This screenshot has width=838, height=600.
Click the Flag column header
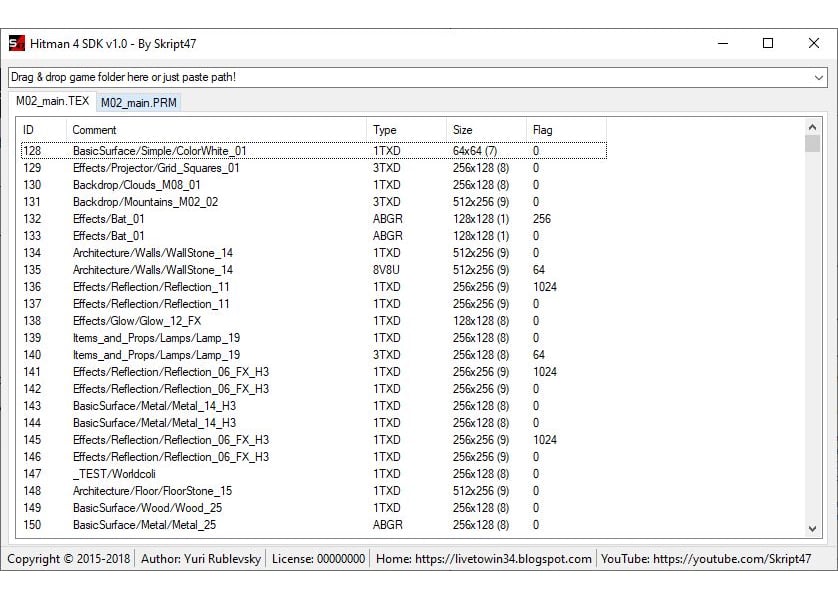(567, 130)
